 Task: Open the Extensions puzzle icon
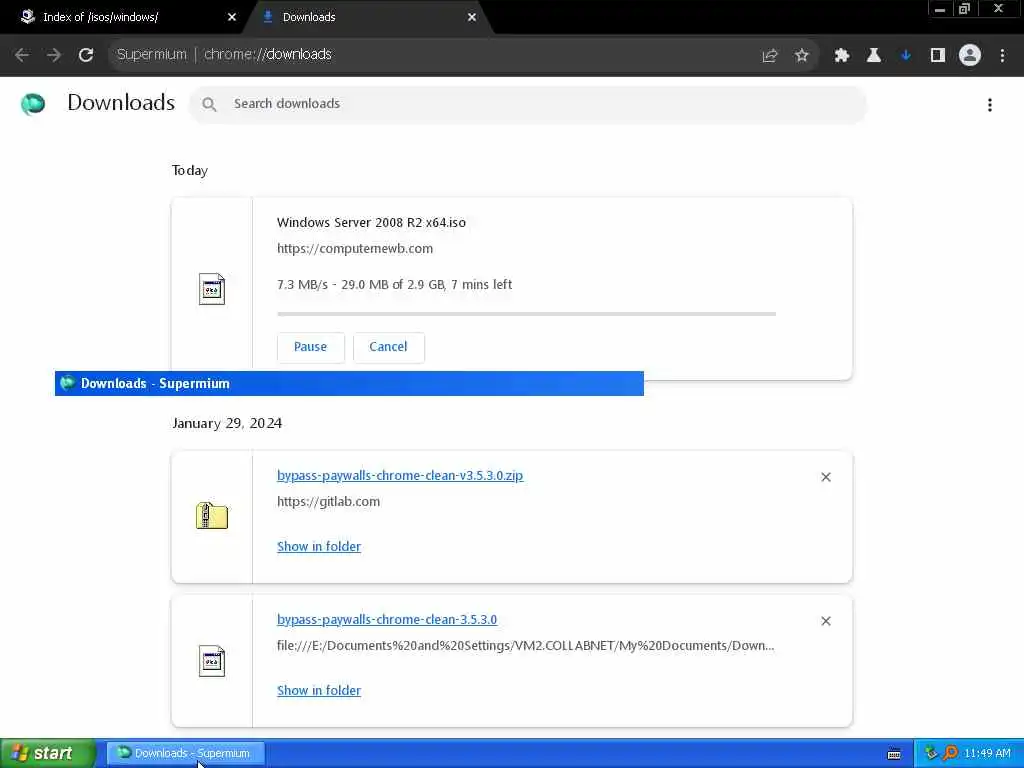(842, 56)
